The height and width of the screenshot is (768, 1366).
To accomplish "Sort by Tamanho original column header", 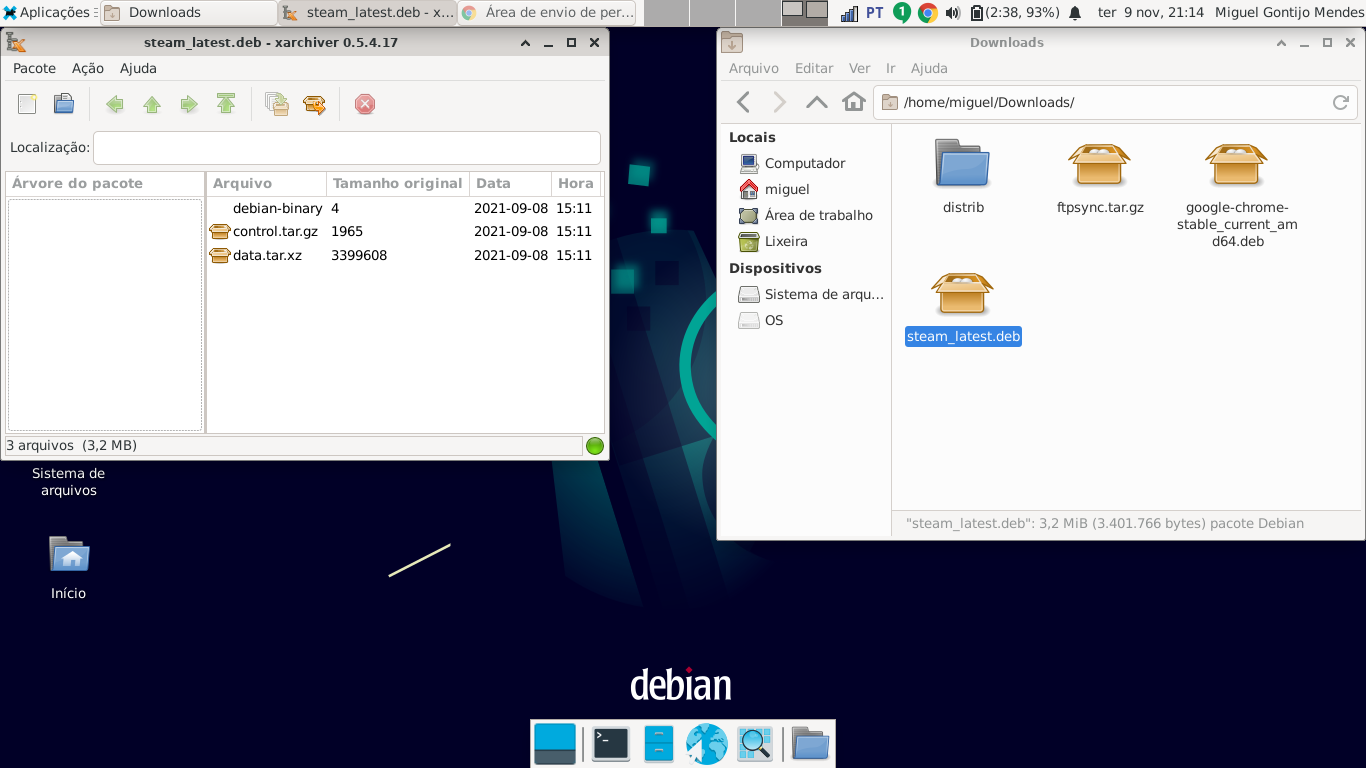I will pos(398,183).
